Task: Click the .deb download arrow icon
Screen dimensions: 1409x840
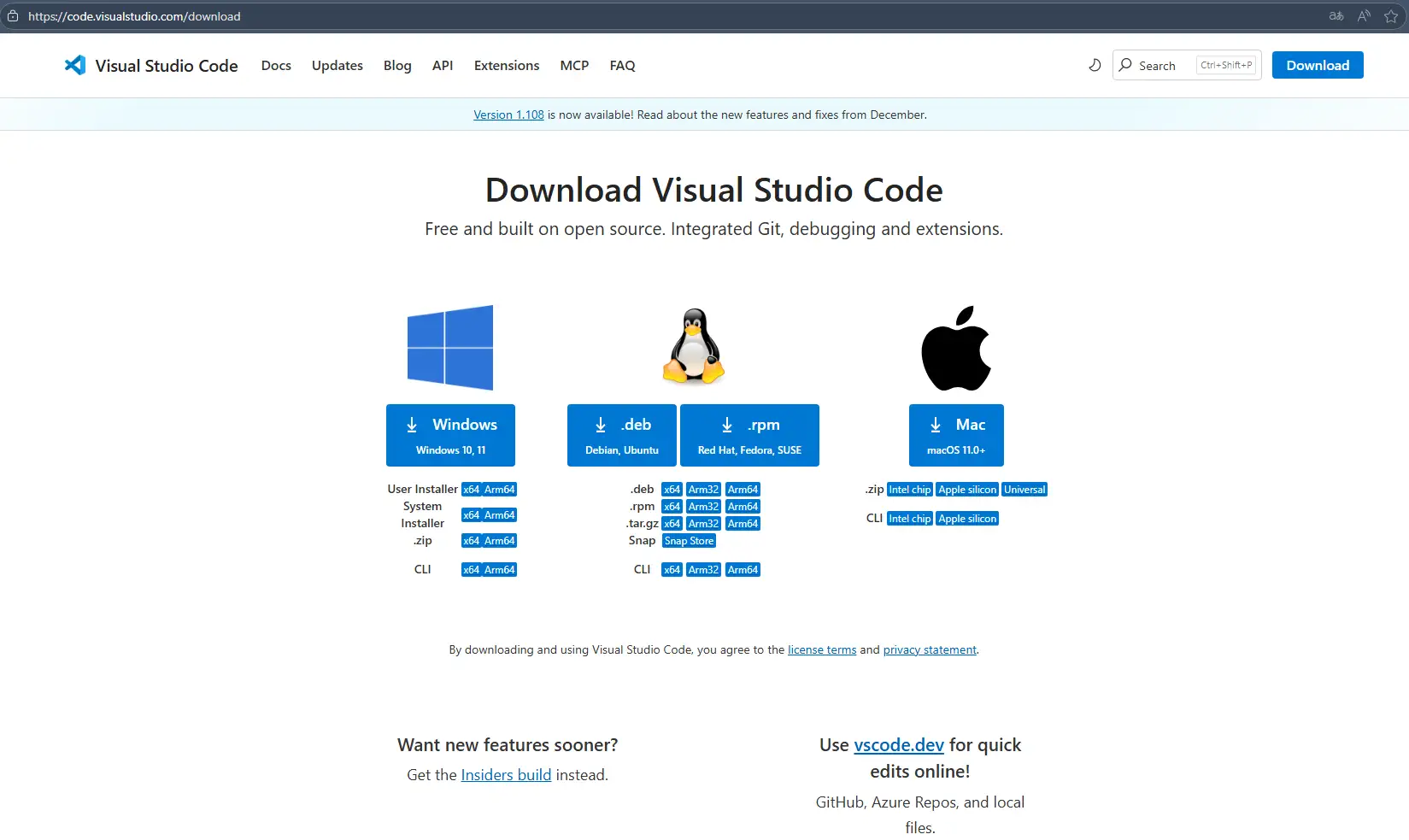Action: (x=601, y=424)
